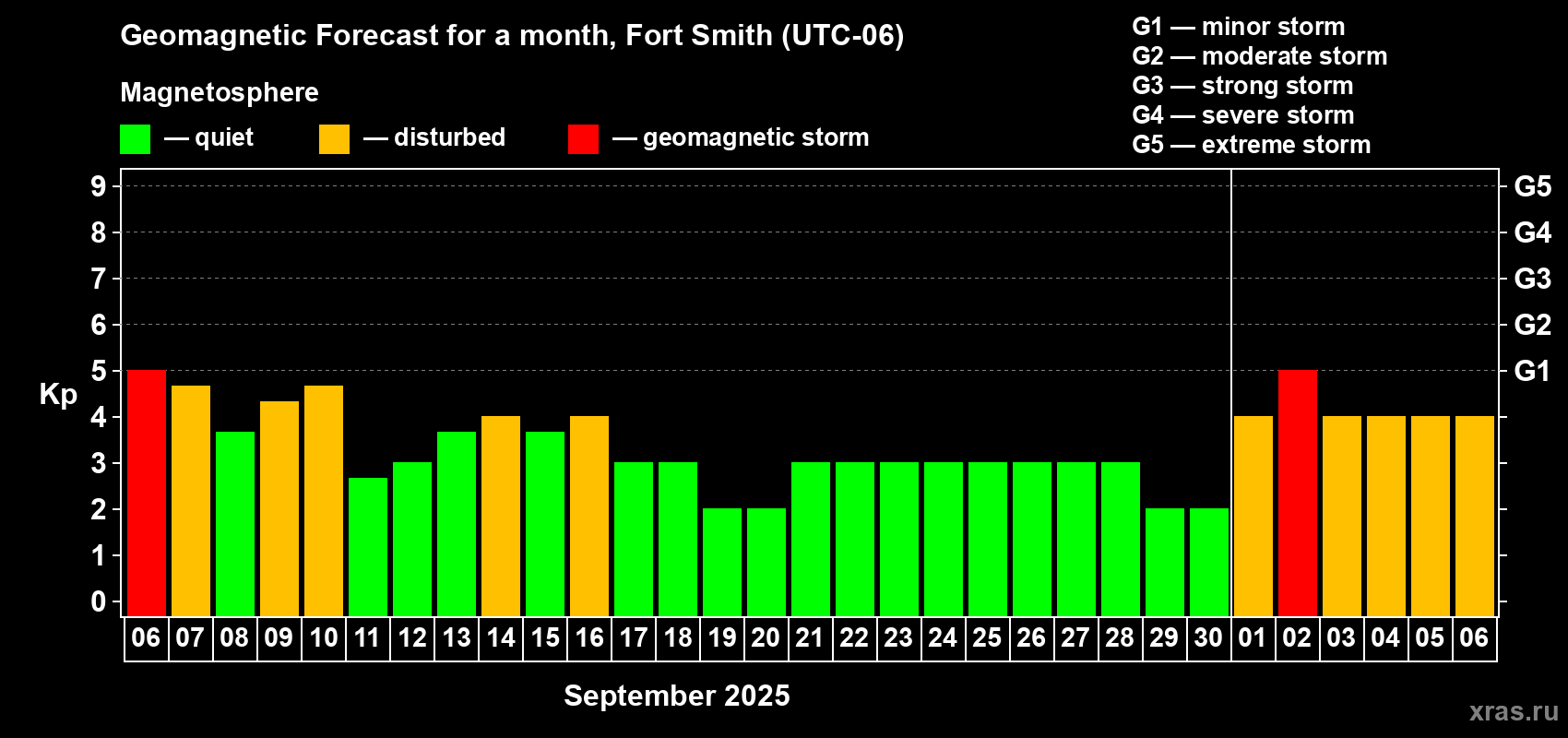Click the Kp value 0 on the left axis

99,601
